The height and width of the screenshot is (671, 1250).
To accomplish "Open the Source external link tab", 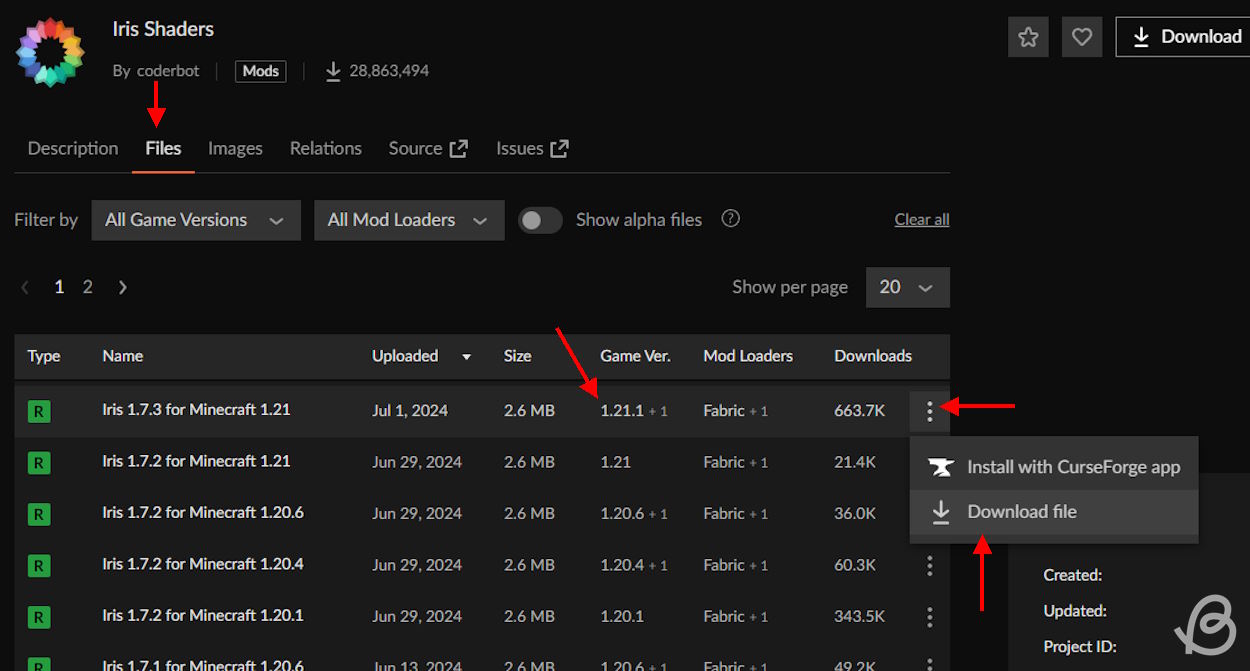I will (428, 148).
